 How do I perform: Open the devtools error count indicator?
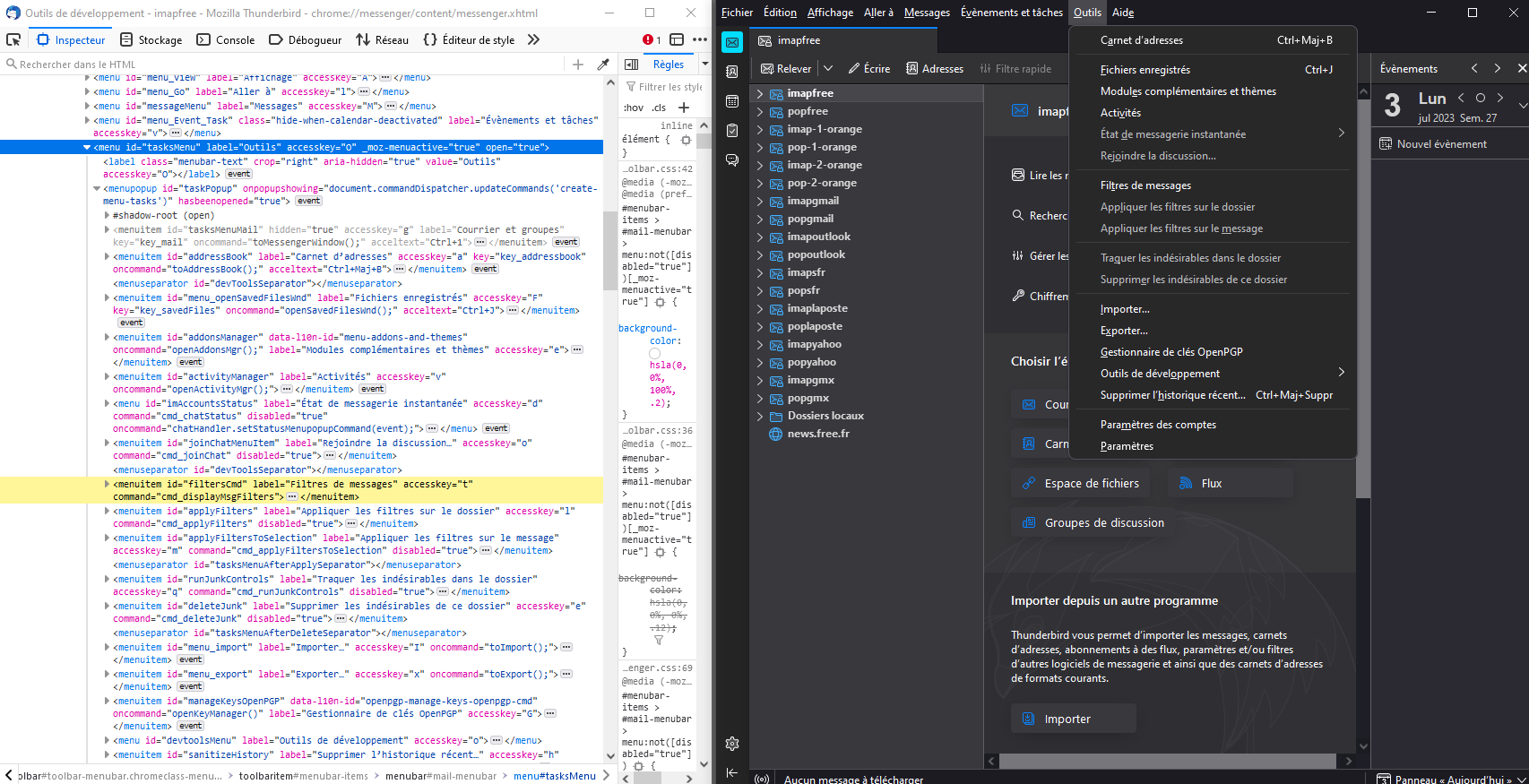click(652, 39)
